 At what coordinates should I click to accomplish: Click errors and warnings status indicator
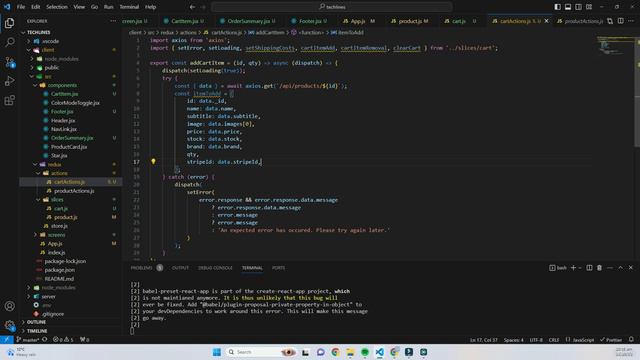pyautogui.click(x=63, y=340)
